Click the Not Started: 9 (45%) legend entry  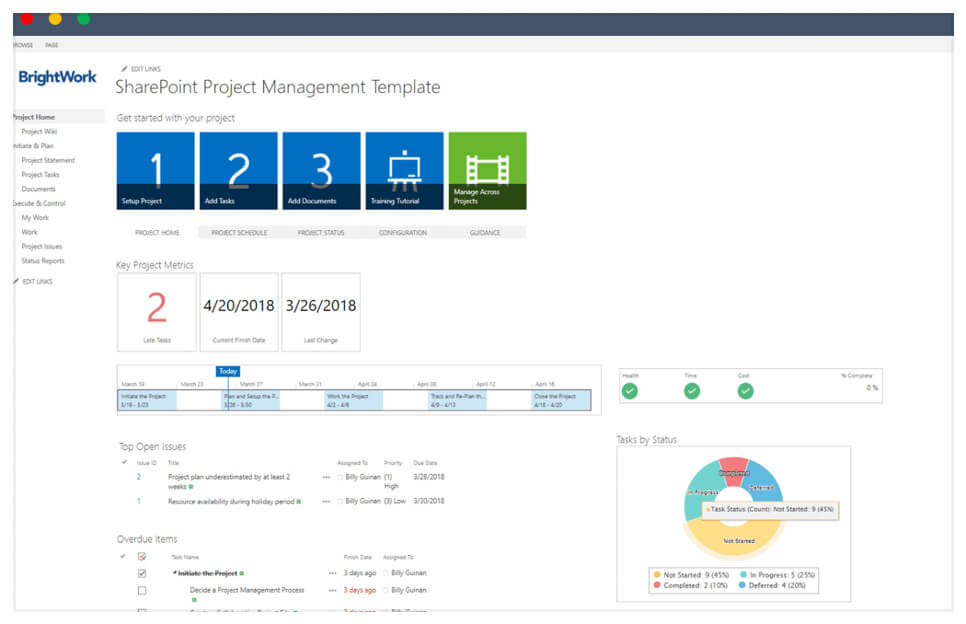pyautogui.click(x=691, y=575)
